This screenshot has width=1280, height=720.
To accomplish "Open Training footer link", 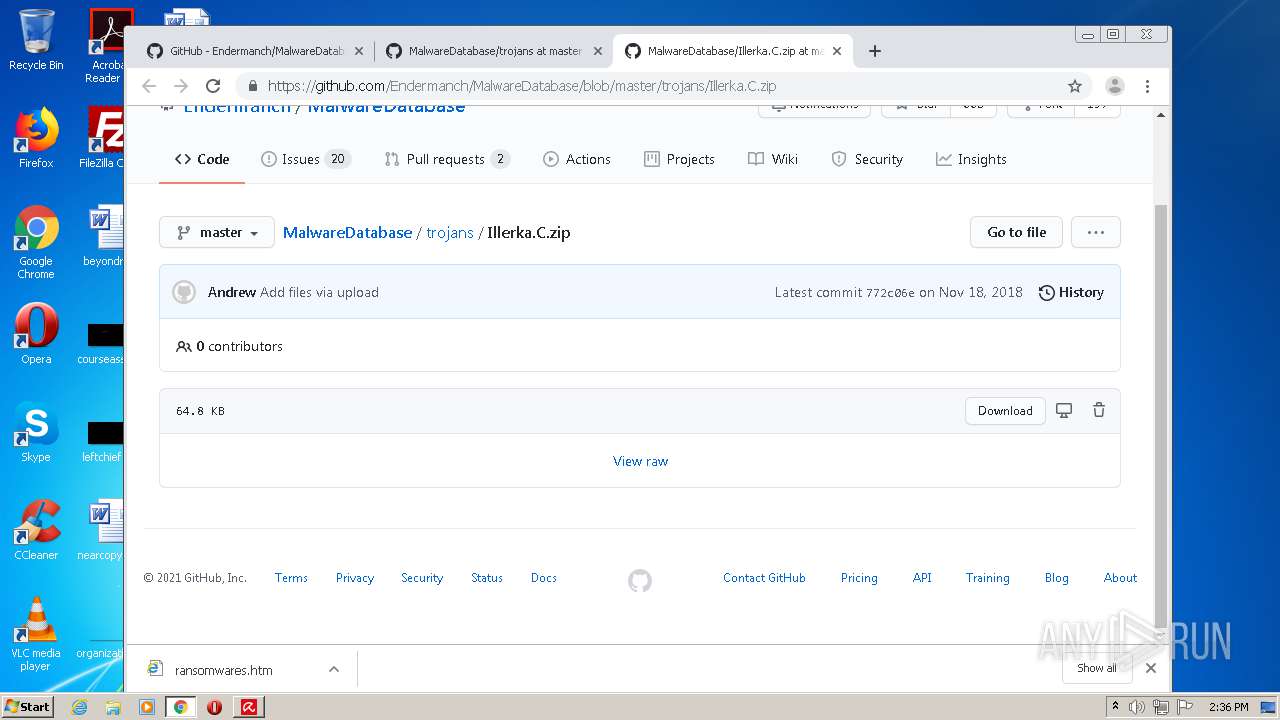I will (987, 578).
